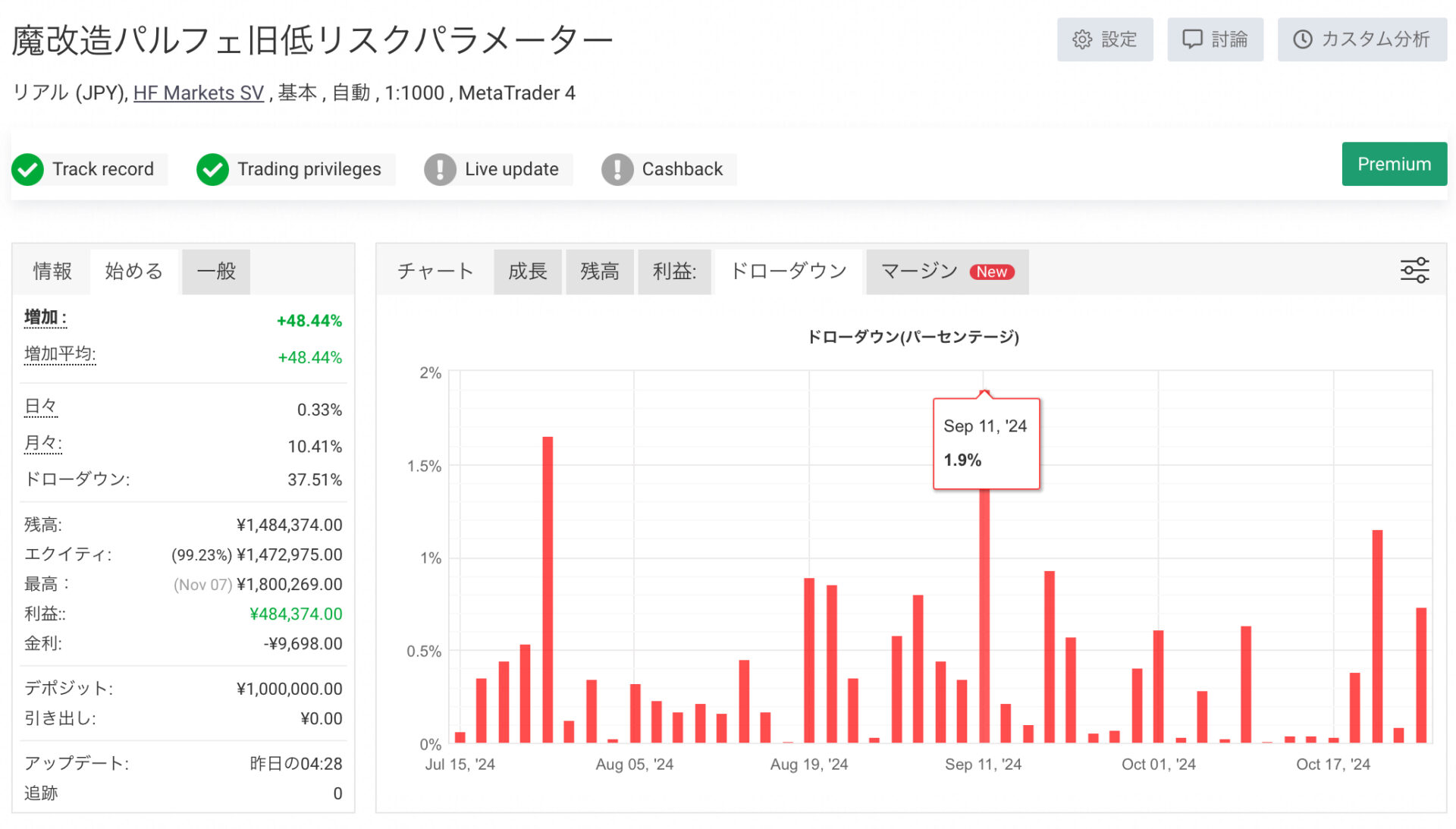This screenshot has width=1456, height=829.
Task: Click the Trading privileges status text
Action: coord(309,169)
